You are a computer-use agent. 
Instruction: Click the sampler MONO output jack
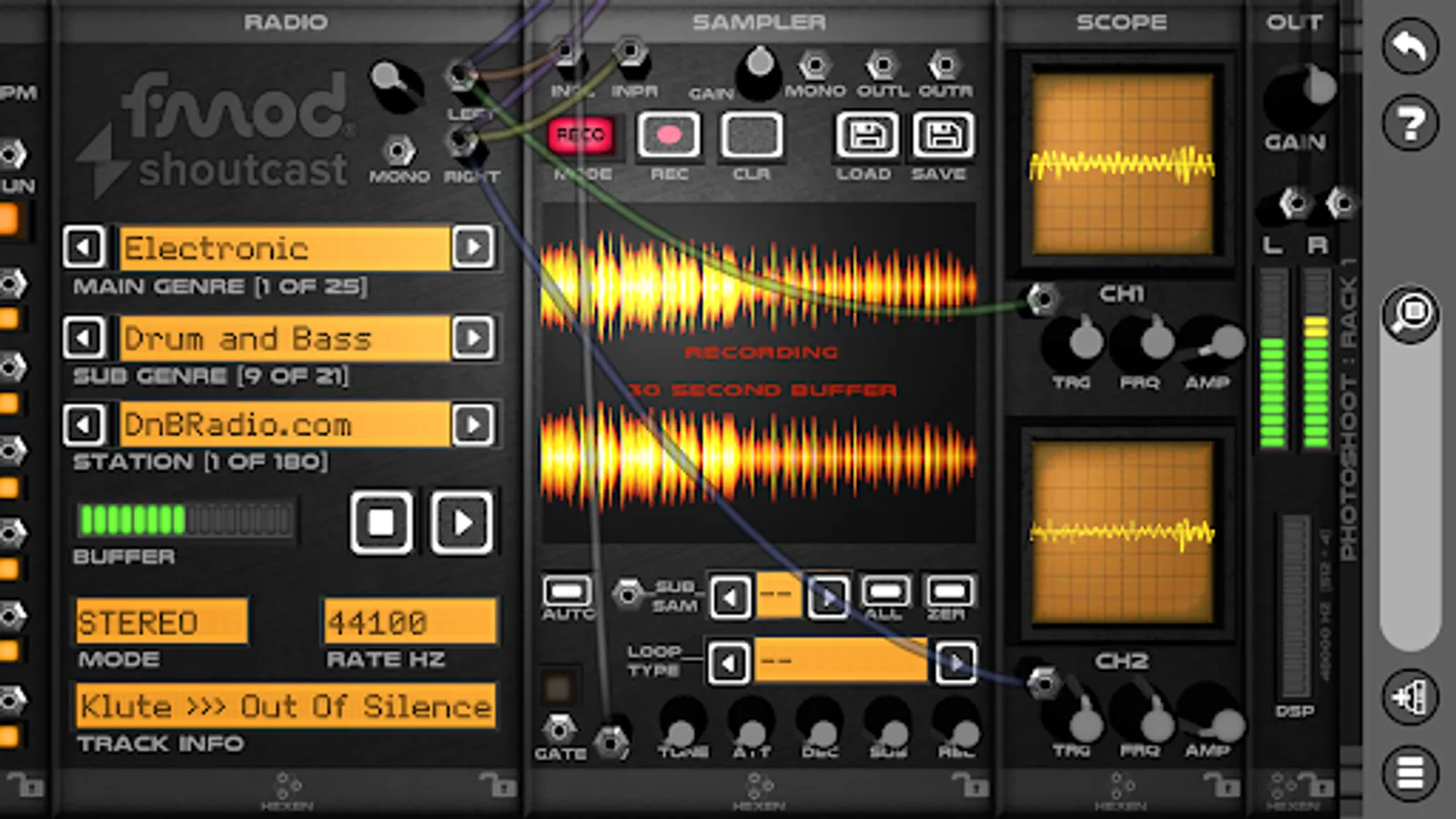(x=814, y=65)
